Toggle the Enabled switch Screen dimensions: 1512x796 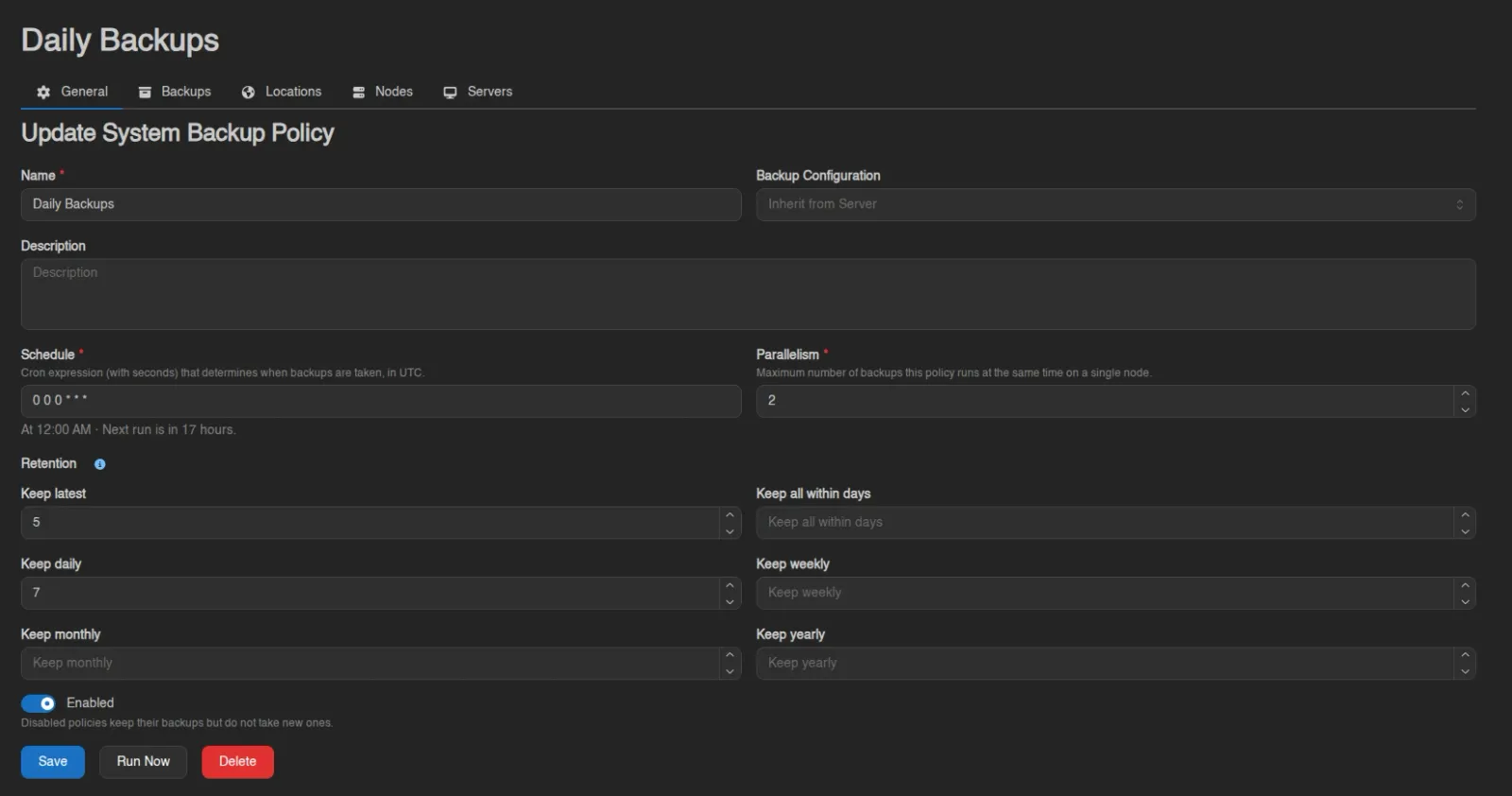coord(39,703)
